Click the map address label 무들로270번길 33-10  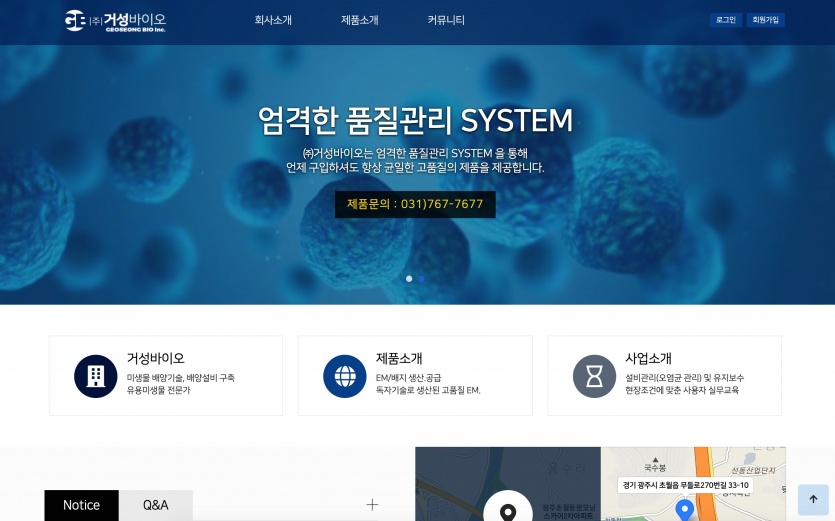pyautogui.click(x=685, y=485)
